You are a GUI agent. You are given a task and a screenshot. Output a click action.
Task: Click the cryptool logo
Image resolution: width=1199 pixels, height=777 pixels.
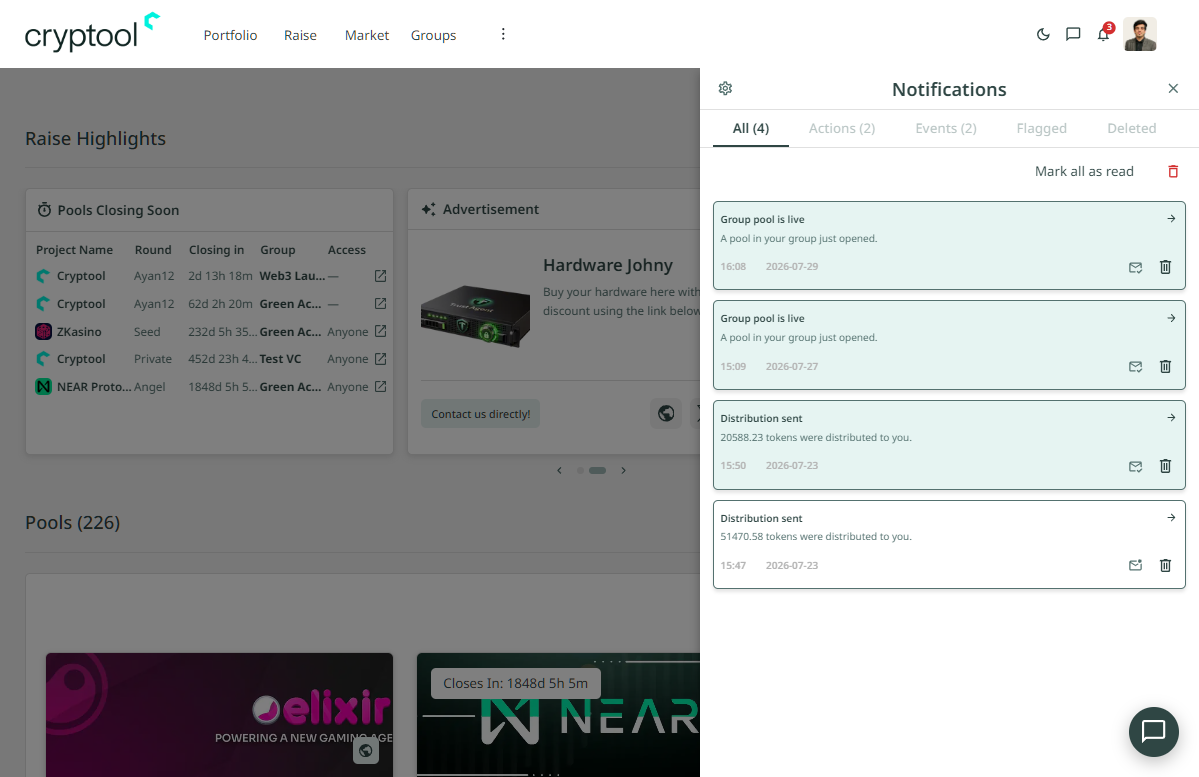point(93,32)
